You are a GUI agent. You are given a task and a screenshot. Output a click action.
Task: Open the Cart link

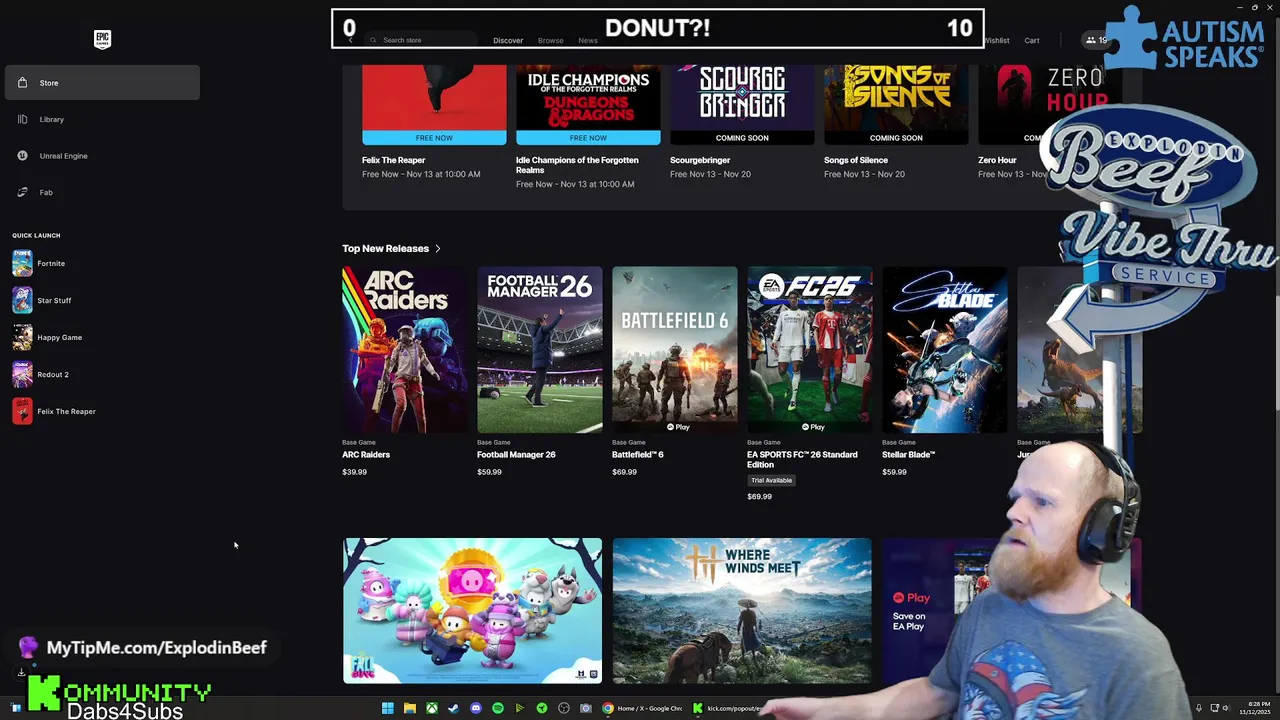point(1032,40)
